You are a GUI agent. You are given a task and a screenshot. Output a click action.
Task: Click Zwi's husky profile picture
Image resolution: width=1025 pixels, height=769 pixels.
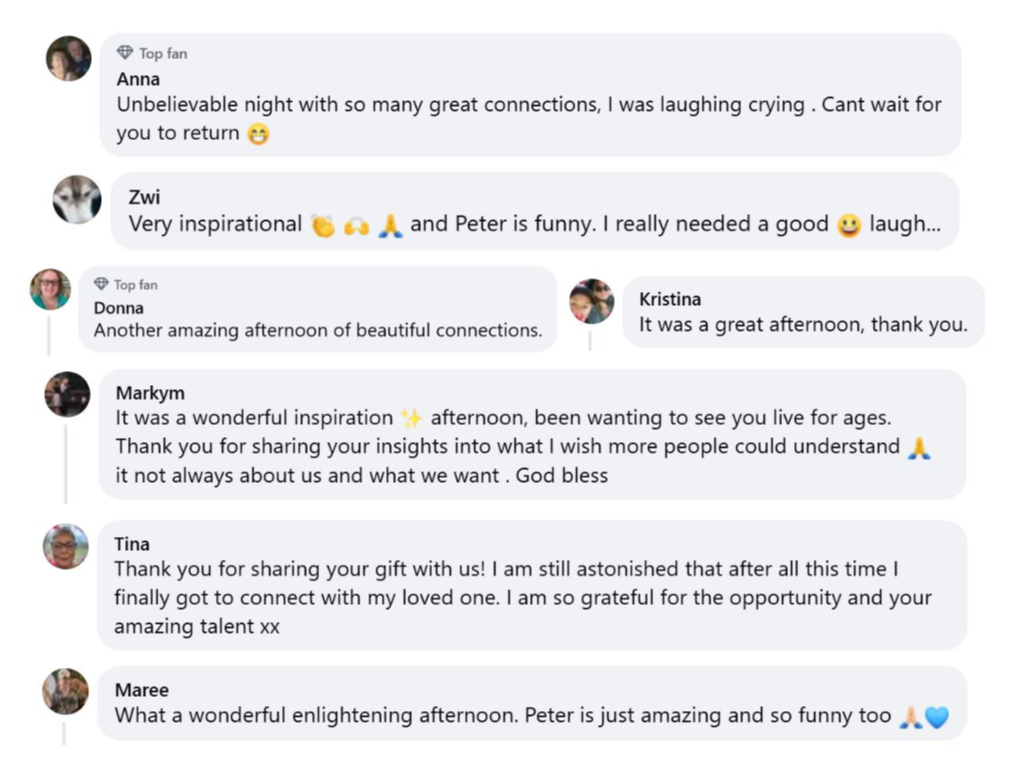click(77, 199)
